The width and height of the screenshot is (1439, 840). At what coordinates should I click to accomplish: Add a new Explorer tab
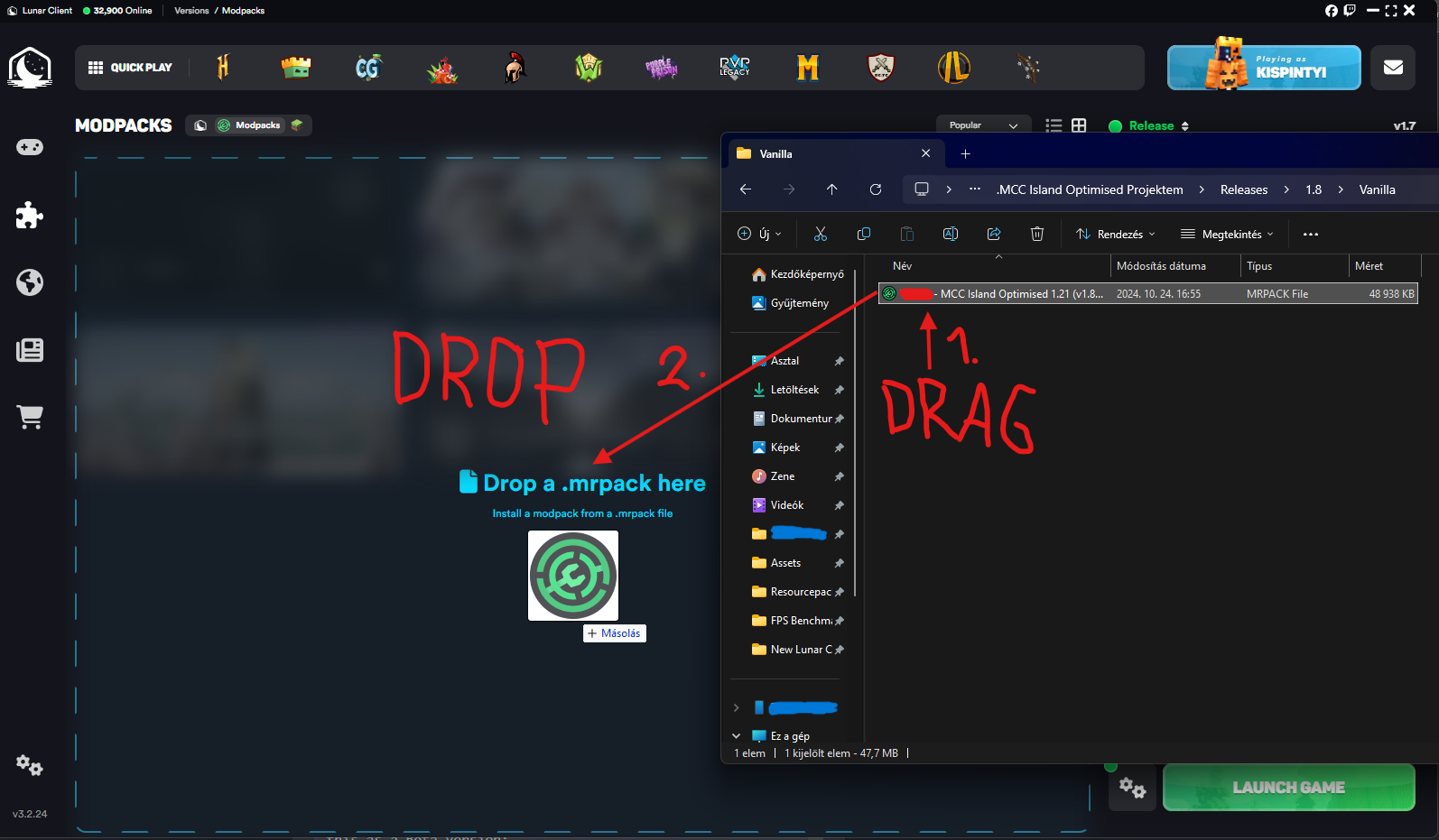tap(965, 154)
